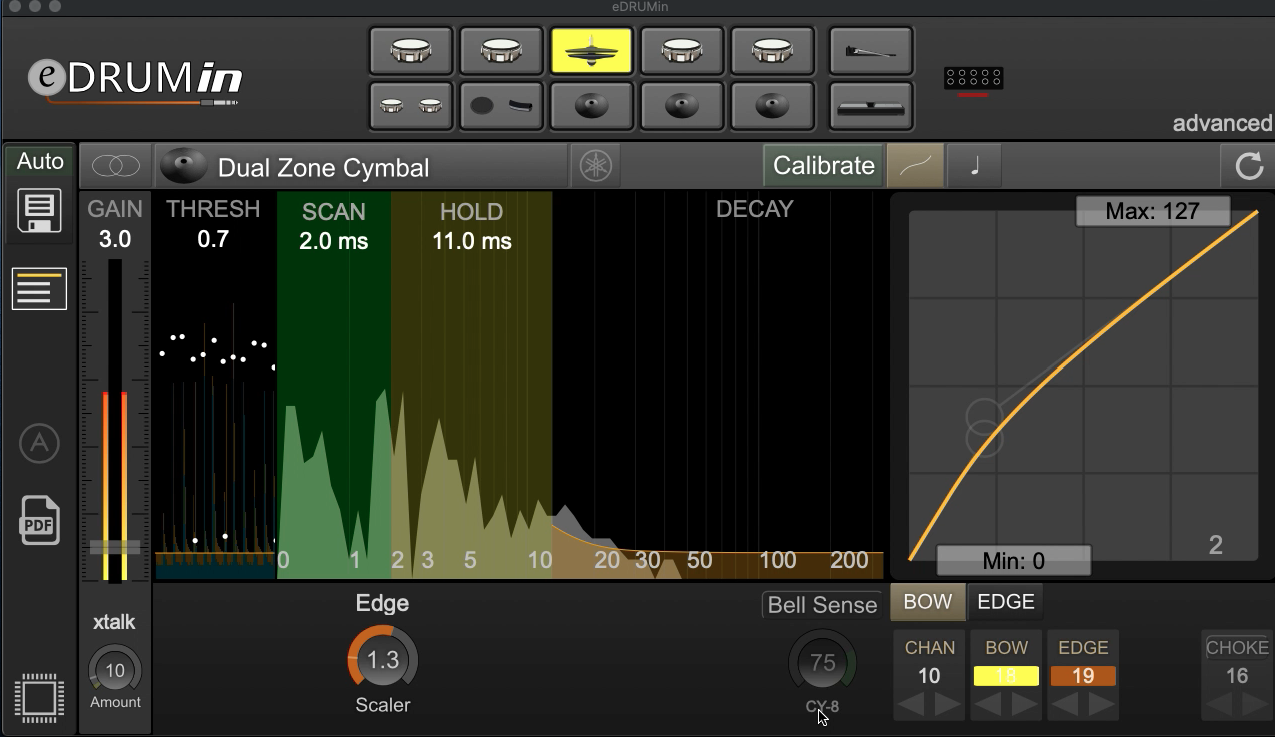This screenshot has width=1275, height=737.
Task: Click the HOLD value 11.0 ms
Action: [x=472, y=242]
